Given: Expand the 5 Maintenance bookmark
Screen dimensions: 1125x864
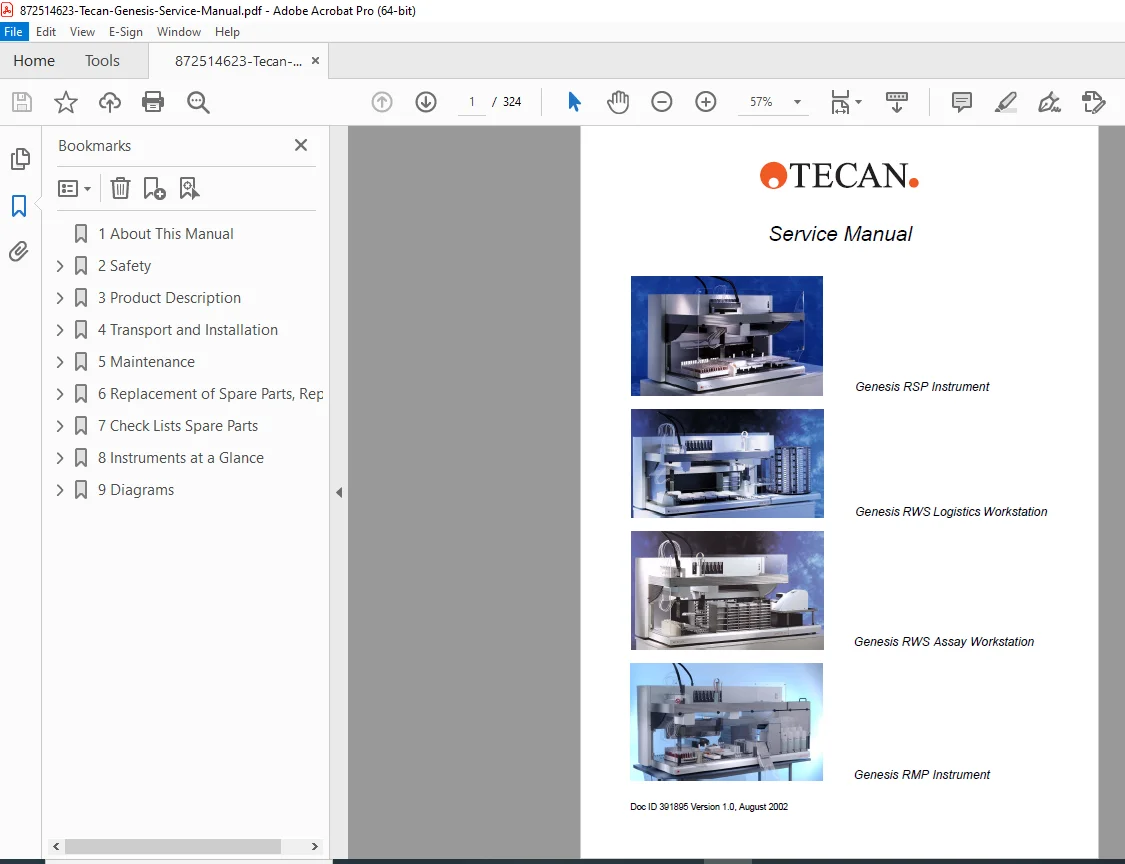Looking at the screenshot, I should click(60, 362).
